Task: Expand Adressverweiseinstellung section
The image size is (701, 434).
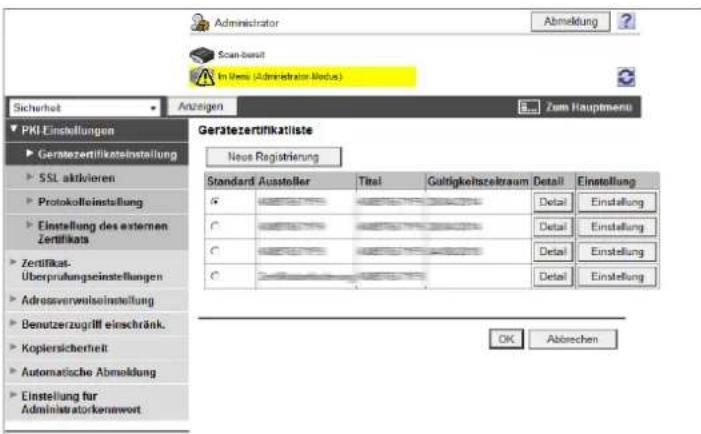Action: [x=96, y=300]
